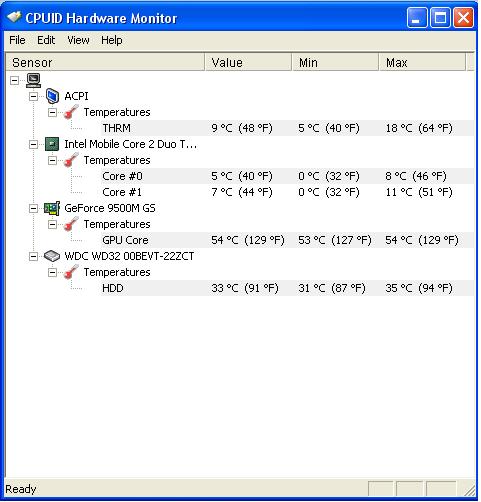Select the GPU Core sensor row

point(287,240)
